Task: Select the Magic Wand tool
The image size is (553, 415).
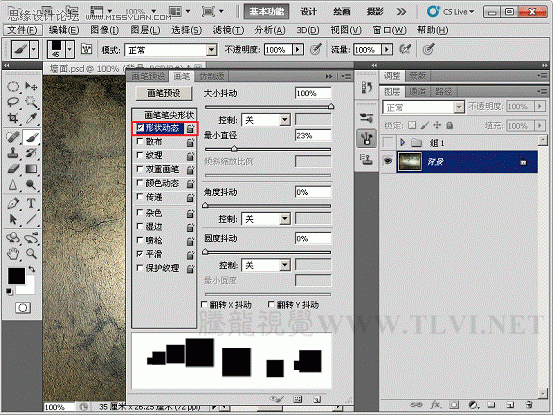Action: pyautogui.click(x=31, y=102)
